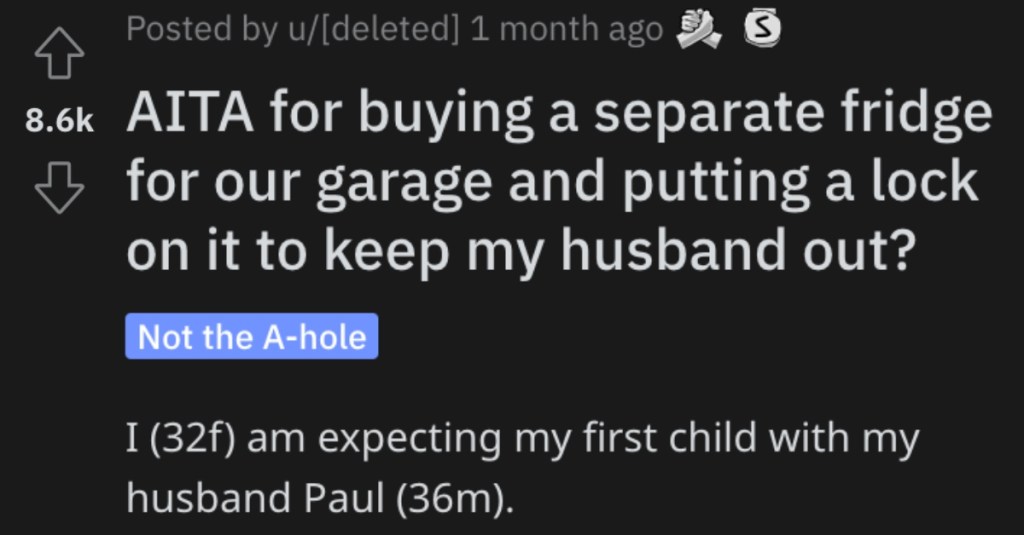
Task: Click the name "Paul (36m)" in the body
Action: (409, 498)
